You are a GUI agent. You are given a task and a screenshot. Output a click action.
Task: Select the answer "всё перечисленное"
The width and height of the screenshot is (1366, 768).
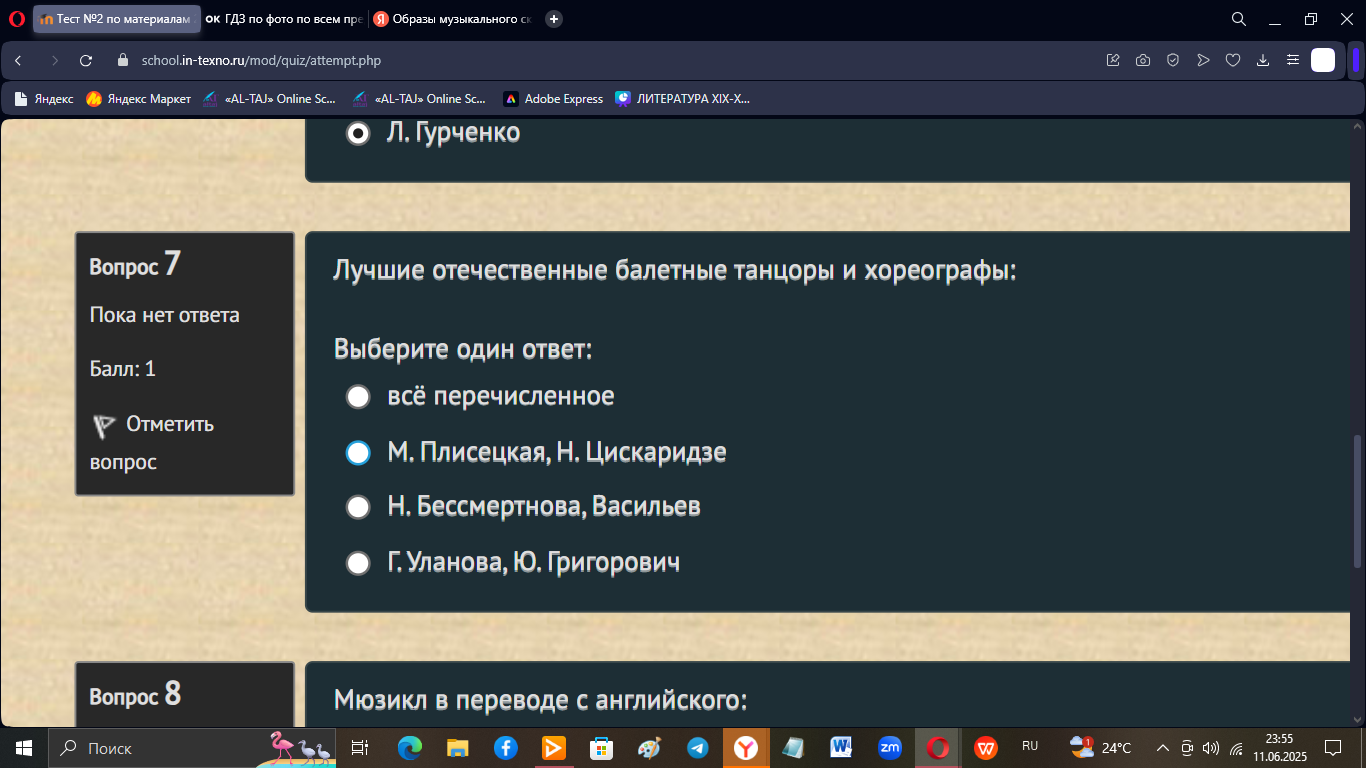pos(358,397)
